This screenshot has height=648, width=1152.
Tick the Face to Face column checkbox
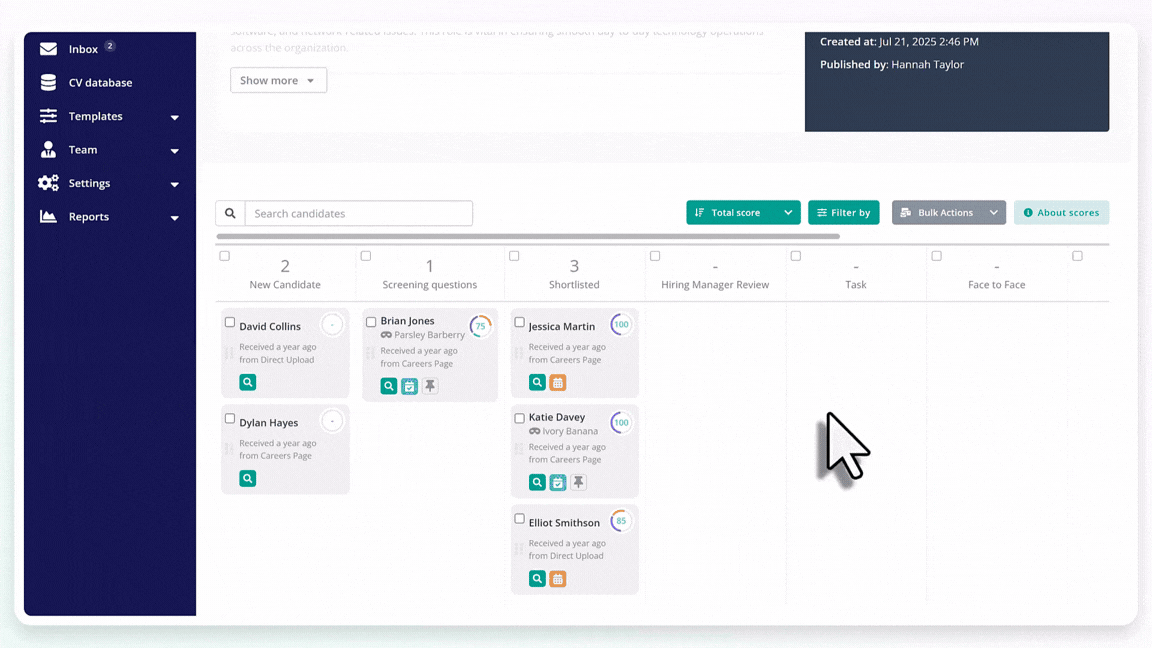click(937, 256)
